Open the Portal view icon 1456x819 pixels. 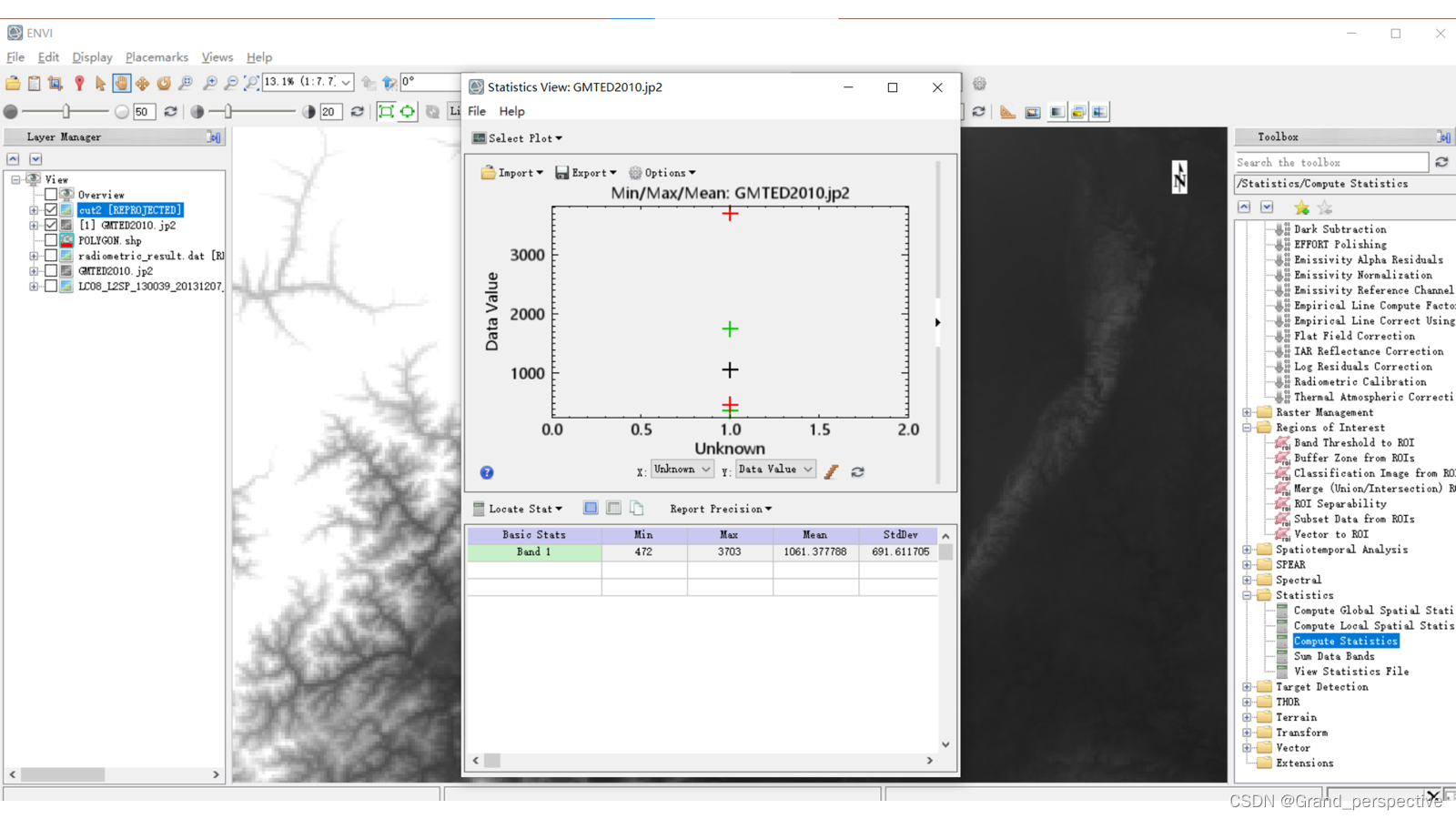click(1033, 112)
